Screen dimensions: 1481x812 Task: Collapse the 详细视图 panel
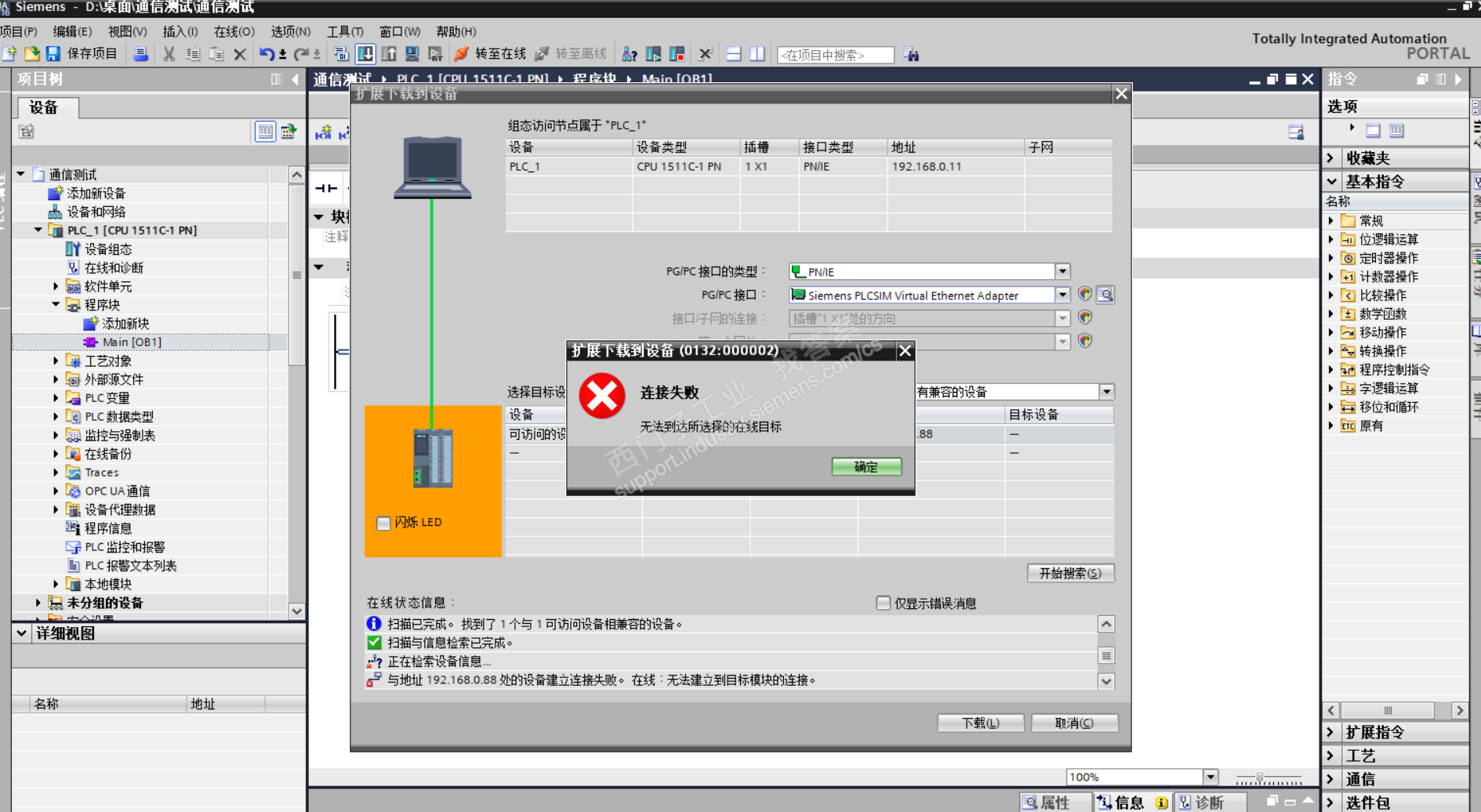click(22, 633)
